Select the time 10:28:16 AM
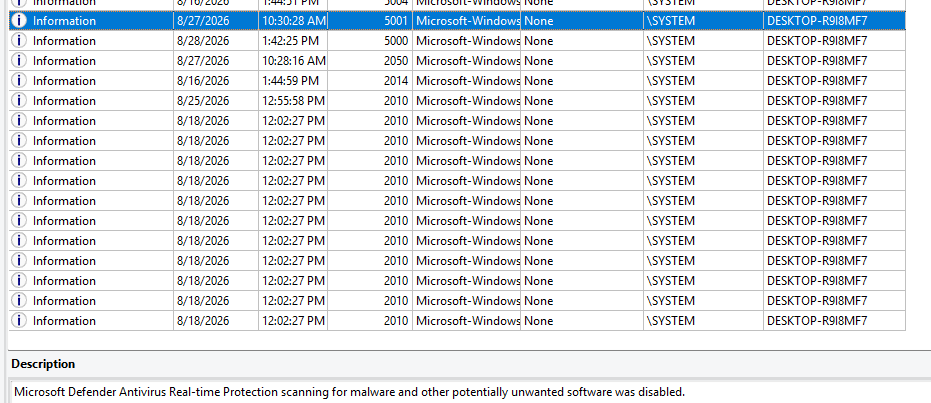Viewport: 931px width, 403px height. [293, 61]
